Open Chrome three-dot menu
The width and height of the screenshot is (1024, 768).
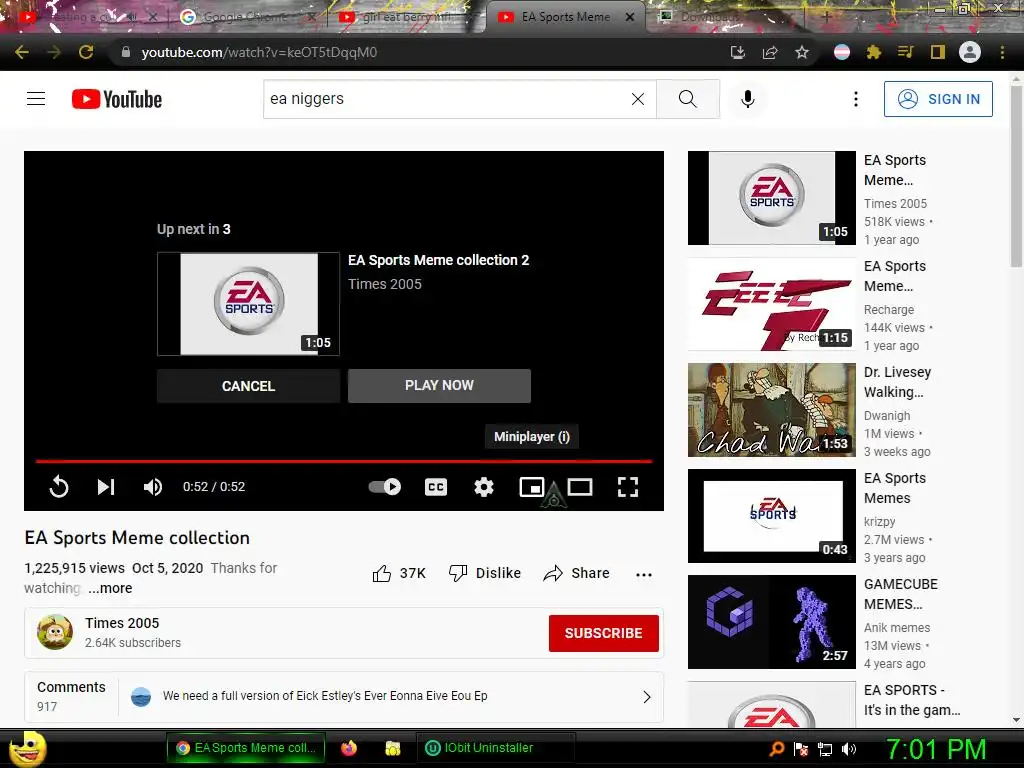[1002, 52]
